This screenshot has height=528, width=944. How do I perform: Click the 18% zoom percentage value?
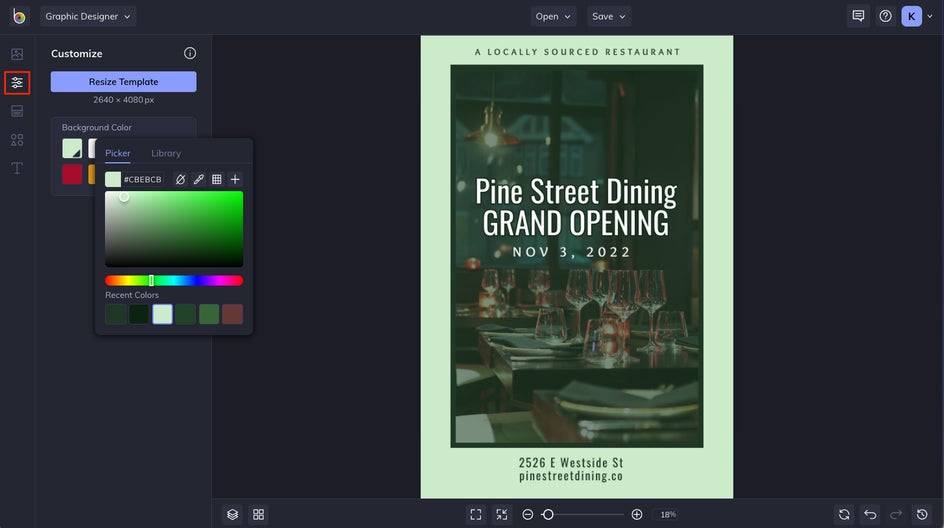(x=668, y=514)
